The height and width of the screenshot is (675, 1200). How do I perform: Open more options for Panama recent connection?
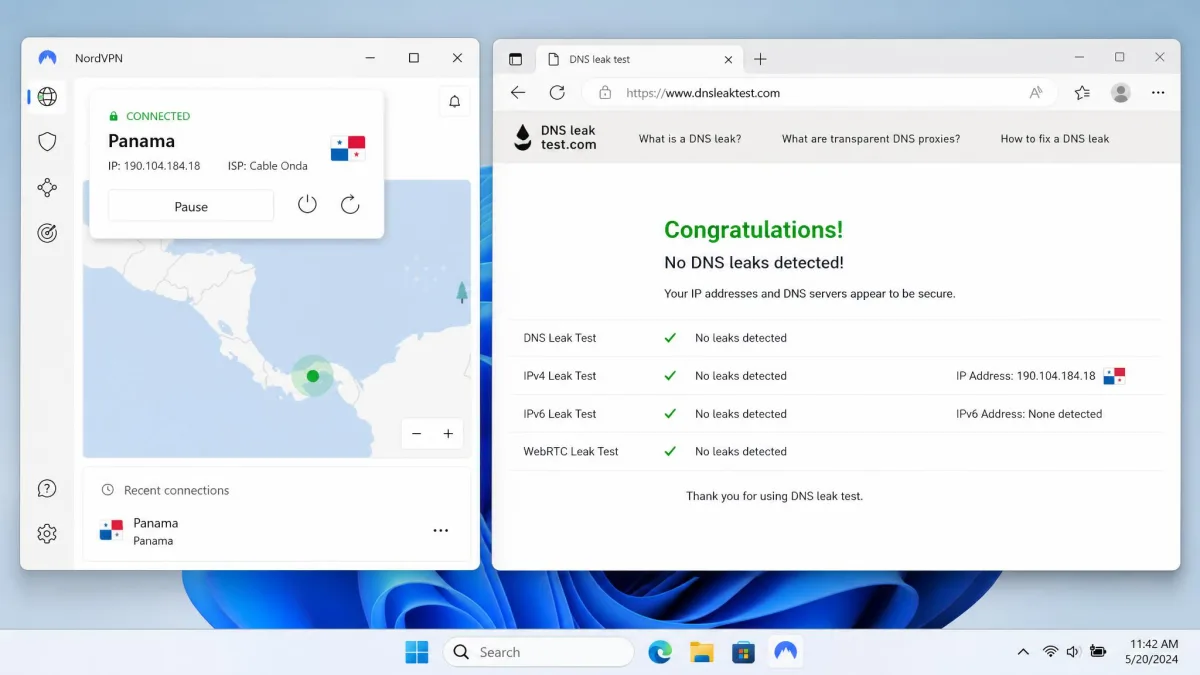[x=441, y=530]
